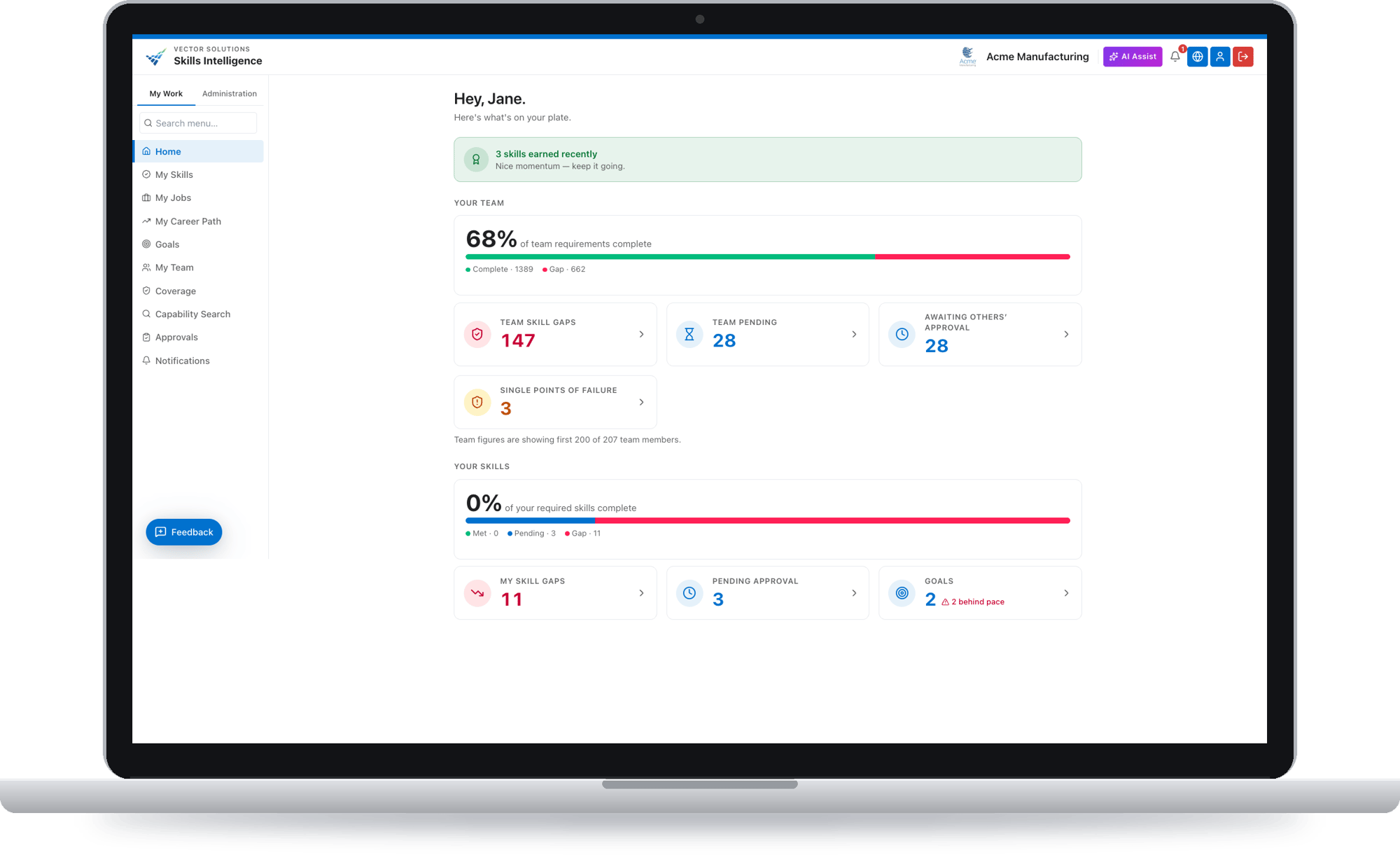Open the Approvals sidebar item
The width and height of the screenshot is (1400, 855).
198,337
